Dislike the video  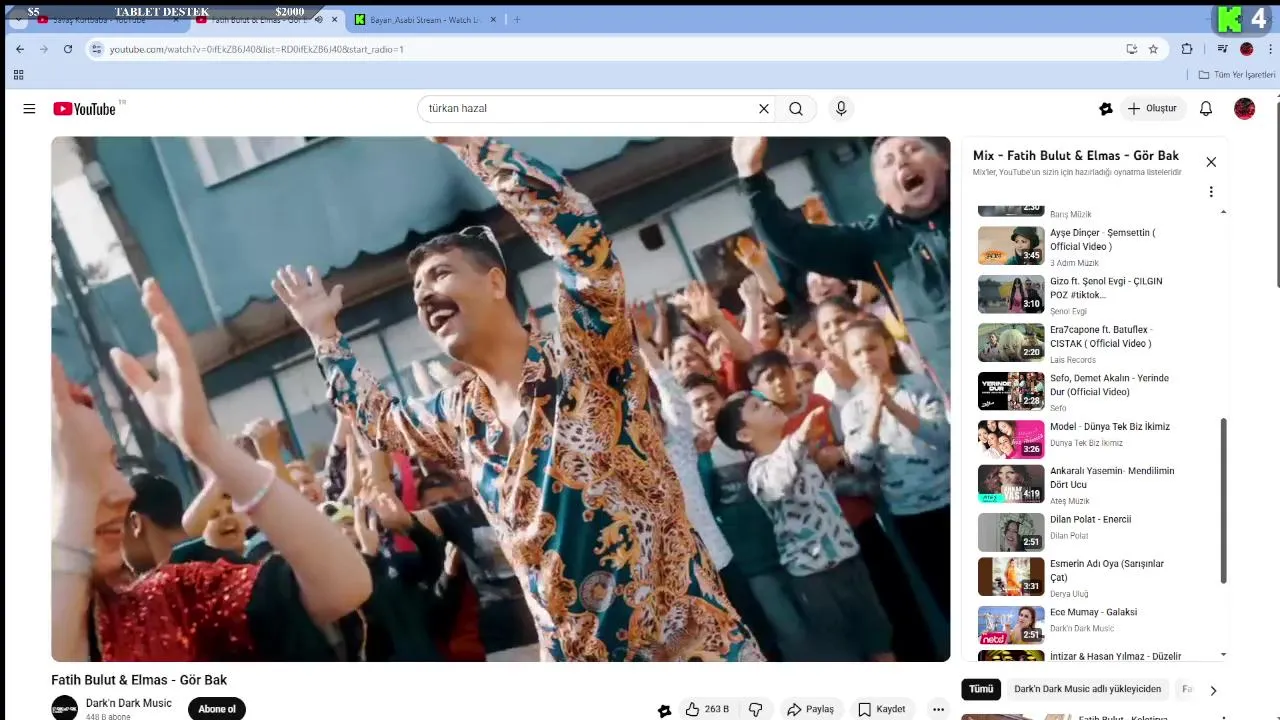(x=756, y=709)
